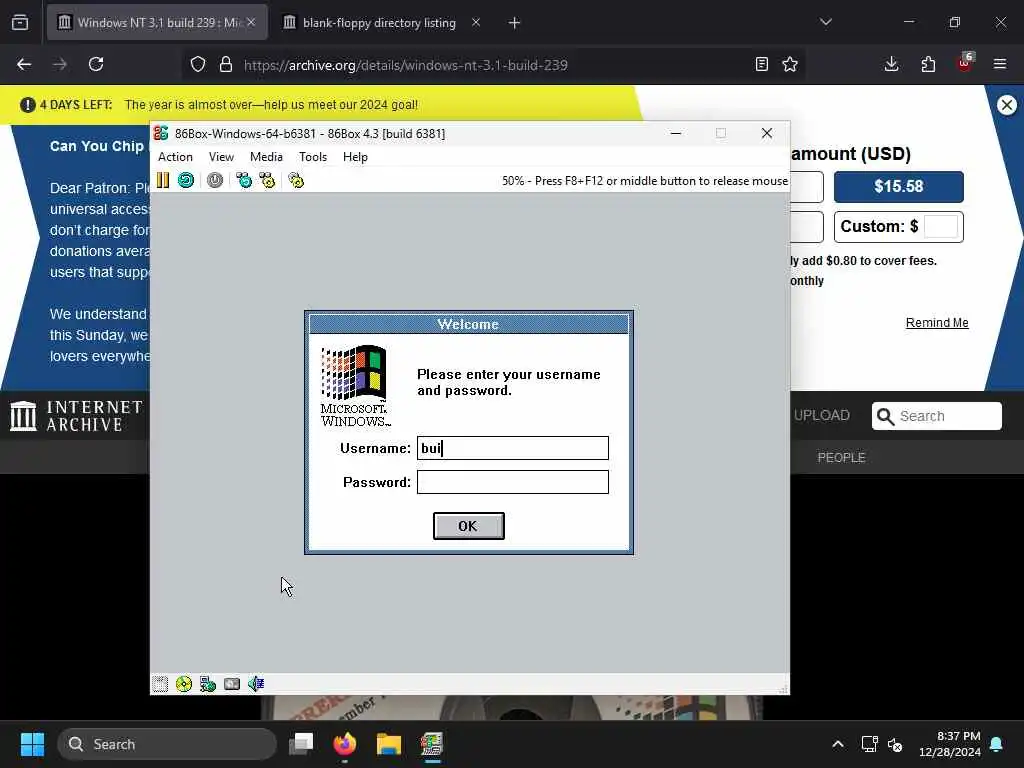The height and width of the screenshot is (768, 1024).
Task: Open a new Firefox tab
Action: pos(514,23)
